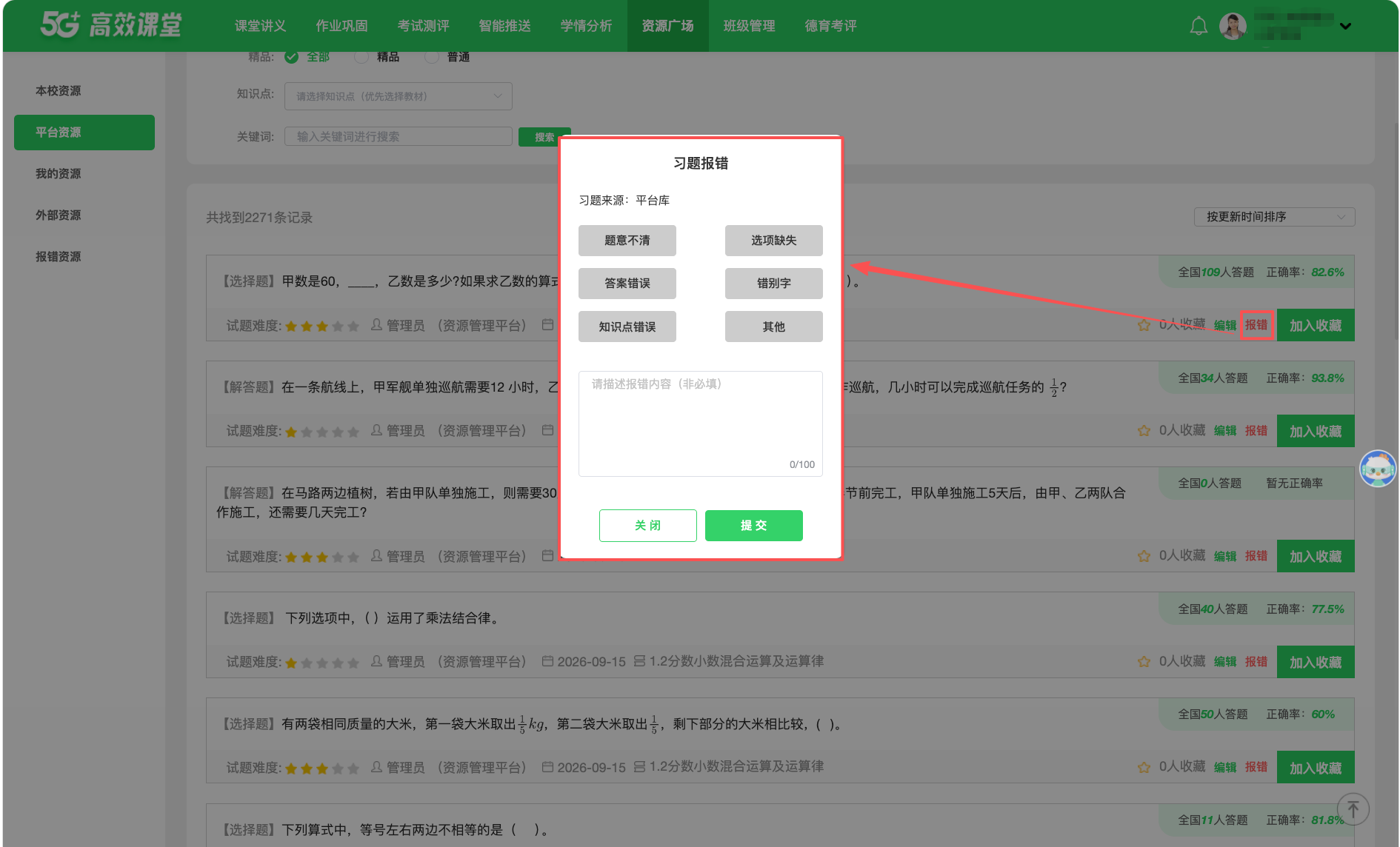Choose 知识点错误 error type
Image resolution: width=1400 pixels, height=847 pixels.
pos(627,327)
